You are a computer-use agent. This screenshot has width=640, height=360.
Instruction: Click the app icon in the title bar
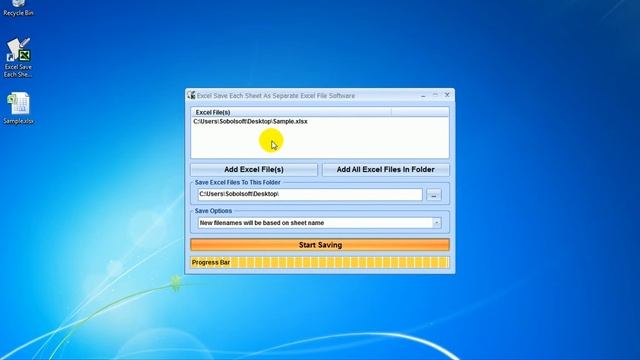pyautogui.click(x=191, y=95)
